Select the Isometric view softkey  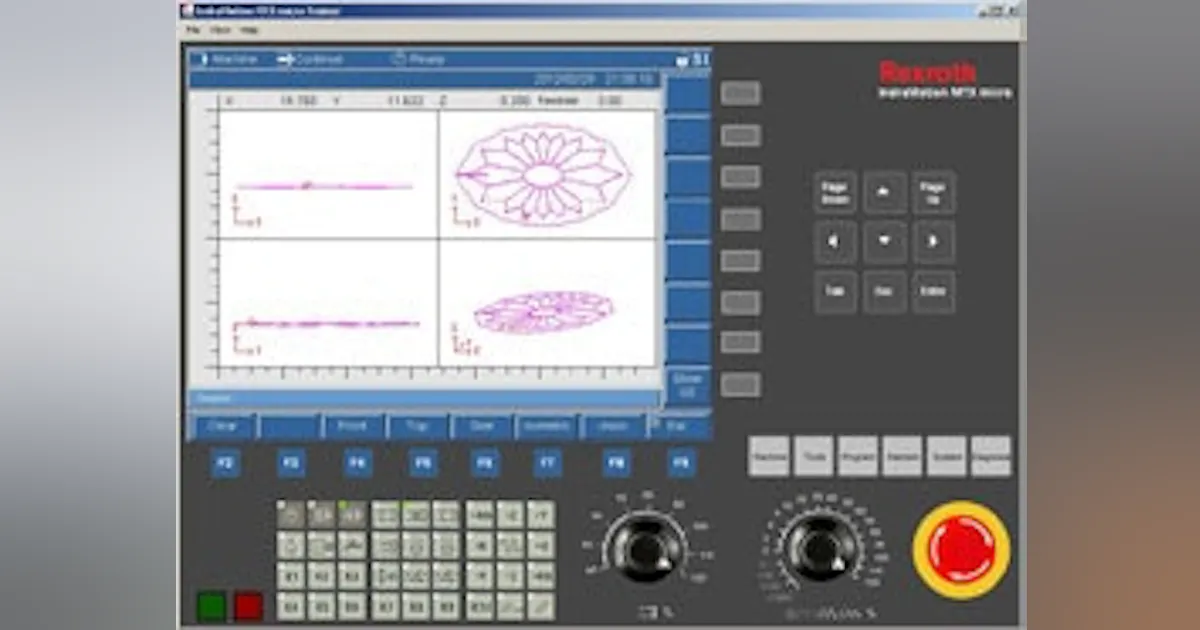547,426
